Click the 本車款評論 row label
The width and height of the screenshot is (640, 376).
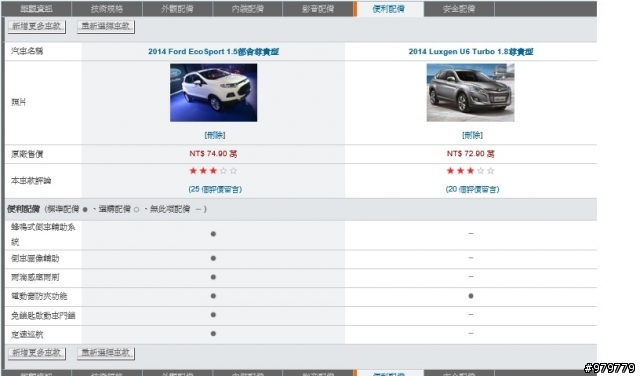tap(31, 180)
